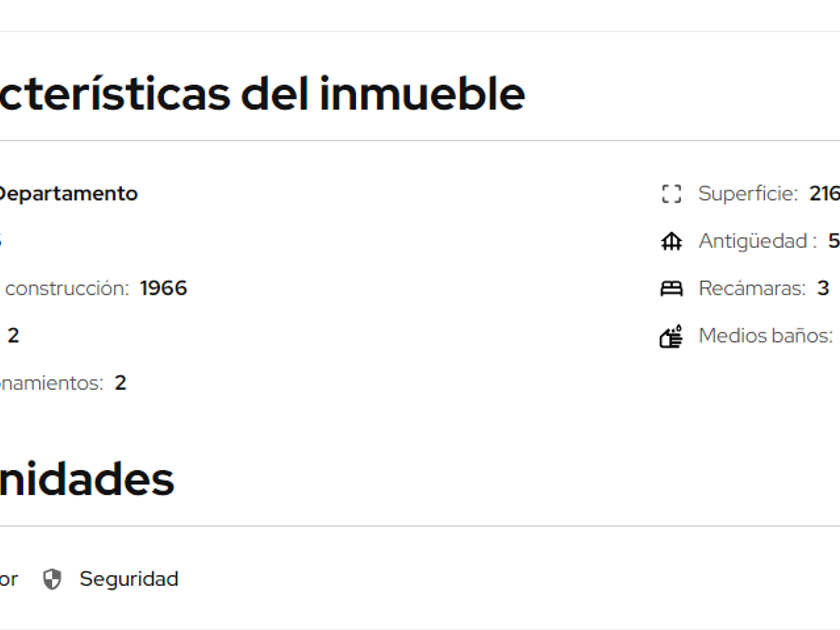Image resolution: width=840 pixels, height=630 pixels.
Task: Click the Recámaras label
Action: click(x=751, y=289)
